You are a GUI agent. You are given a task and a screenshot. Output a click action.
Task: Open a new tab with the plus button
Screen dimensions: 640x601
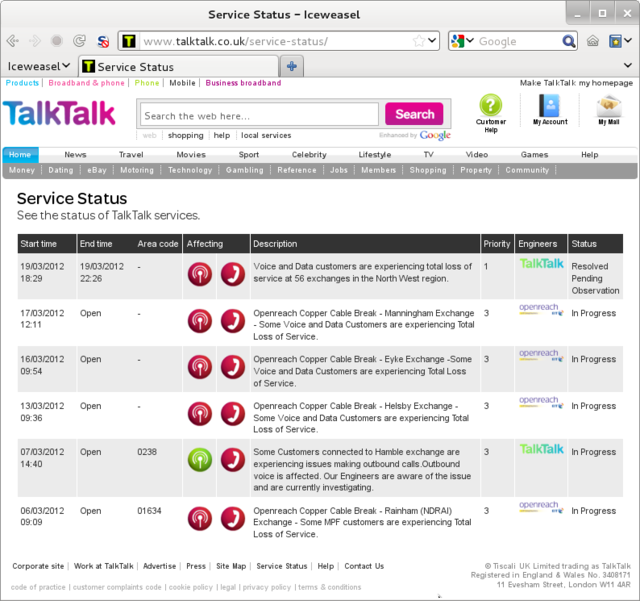coord(292,66)
